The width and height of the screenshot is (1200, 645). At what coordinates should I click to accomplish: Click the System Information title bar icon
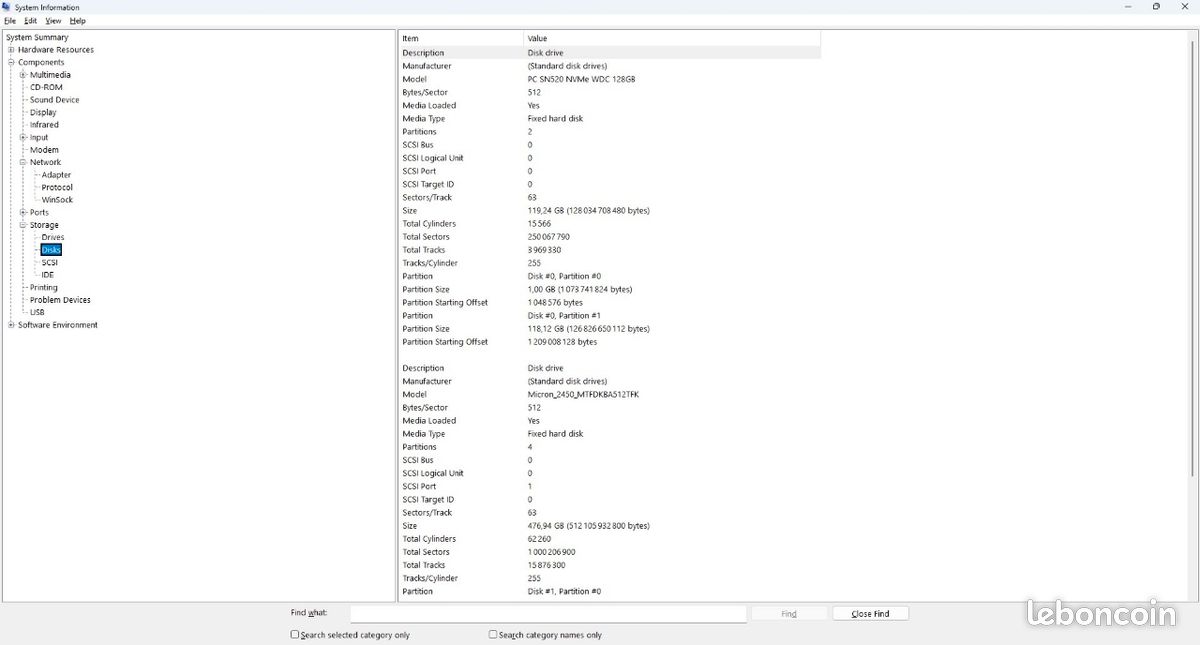click(7, 7)
